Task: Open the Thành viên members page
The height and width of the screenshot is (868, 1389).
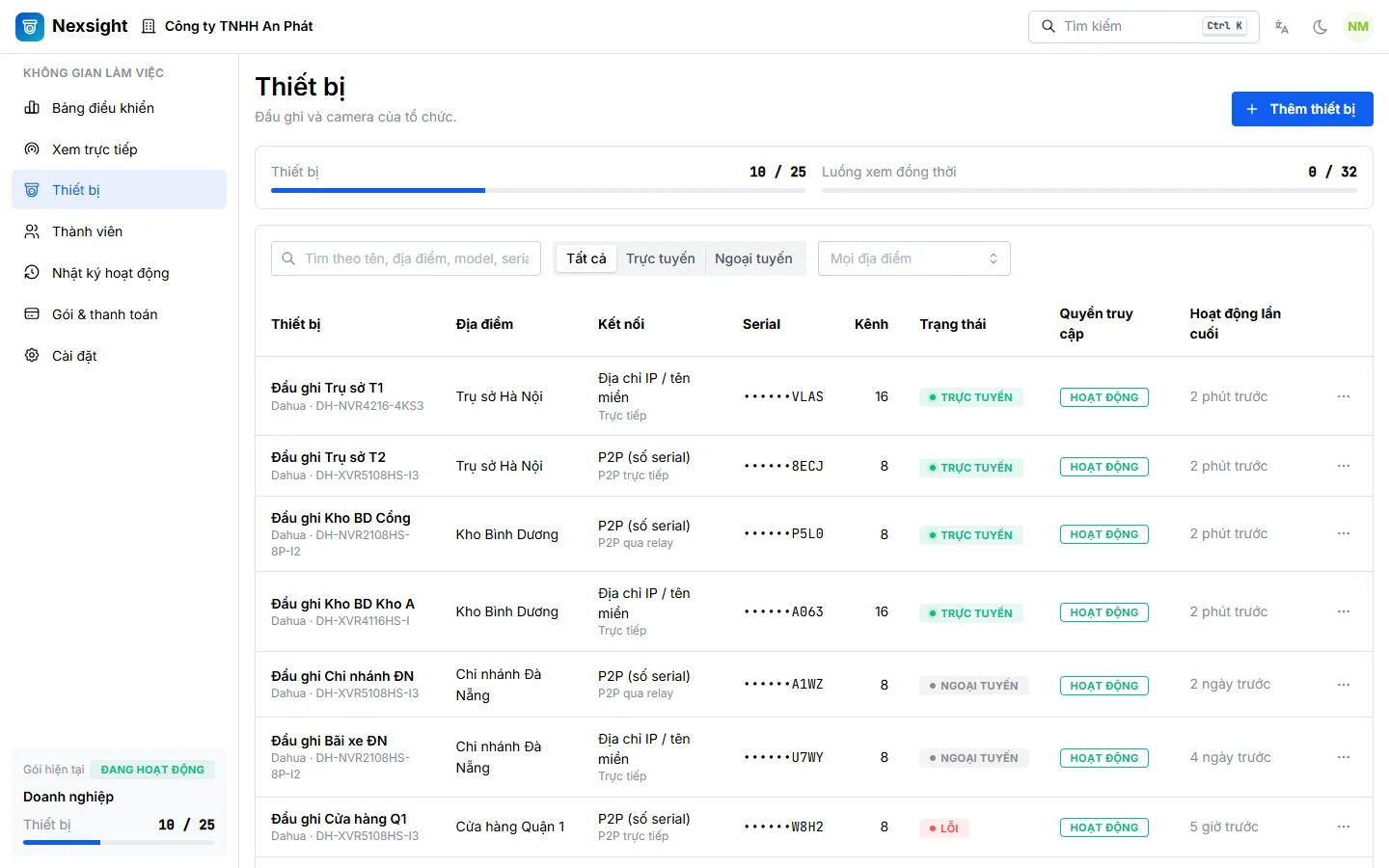Action: coord(119,231)
